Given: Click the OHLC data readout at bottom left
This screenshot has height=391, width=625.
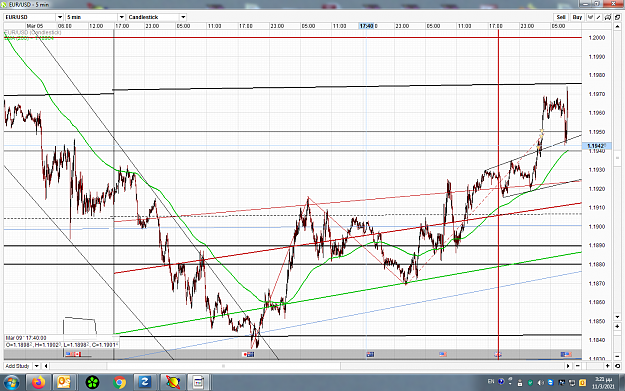Looking at the screenshot, I should [62, 345].
